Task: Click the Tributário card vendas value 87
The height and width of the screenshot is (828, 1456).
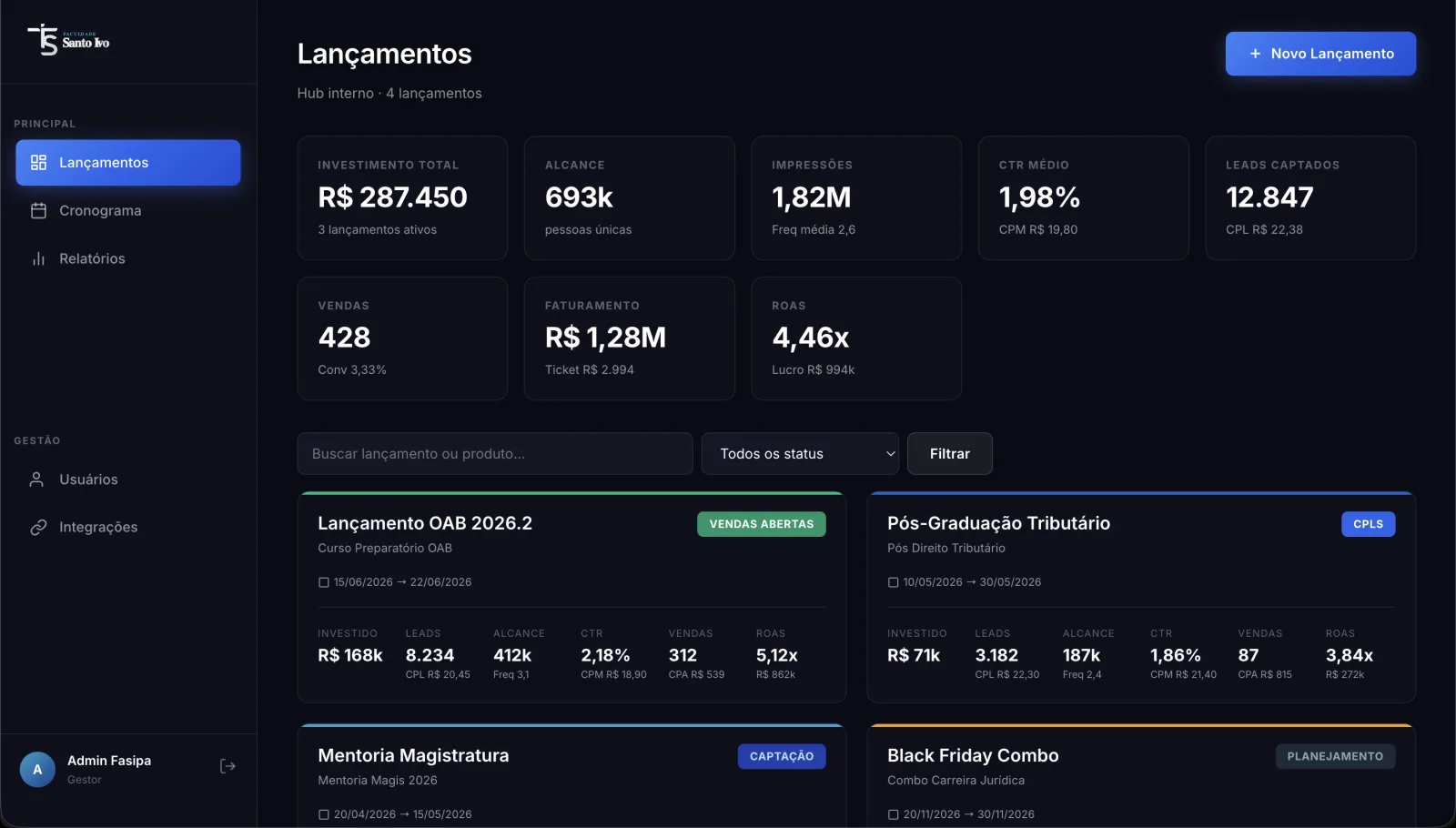Action: pos(1249,656)
